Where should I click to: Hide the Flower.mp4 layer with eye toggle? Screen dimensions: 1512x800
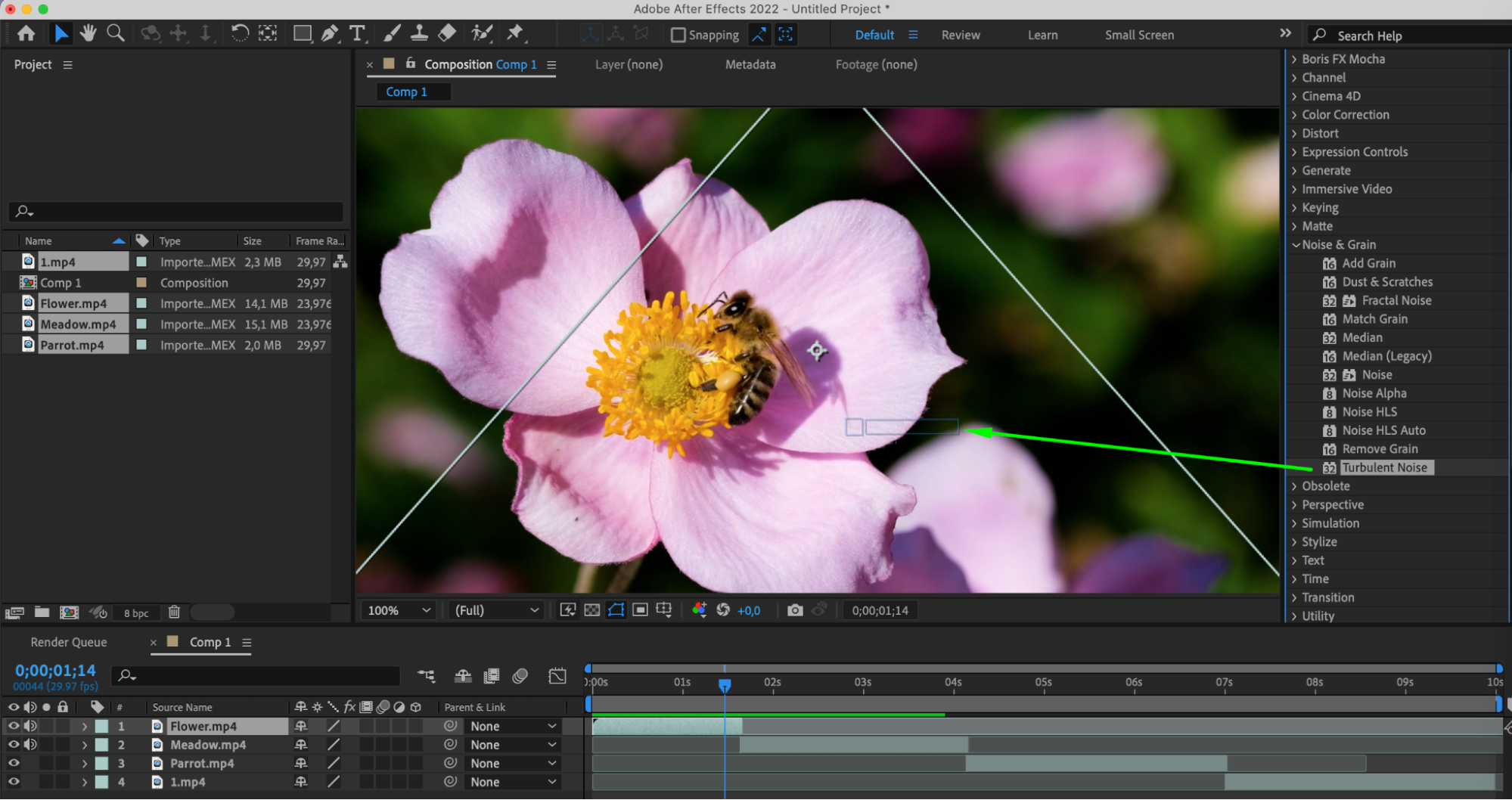(13, 726)
